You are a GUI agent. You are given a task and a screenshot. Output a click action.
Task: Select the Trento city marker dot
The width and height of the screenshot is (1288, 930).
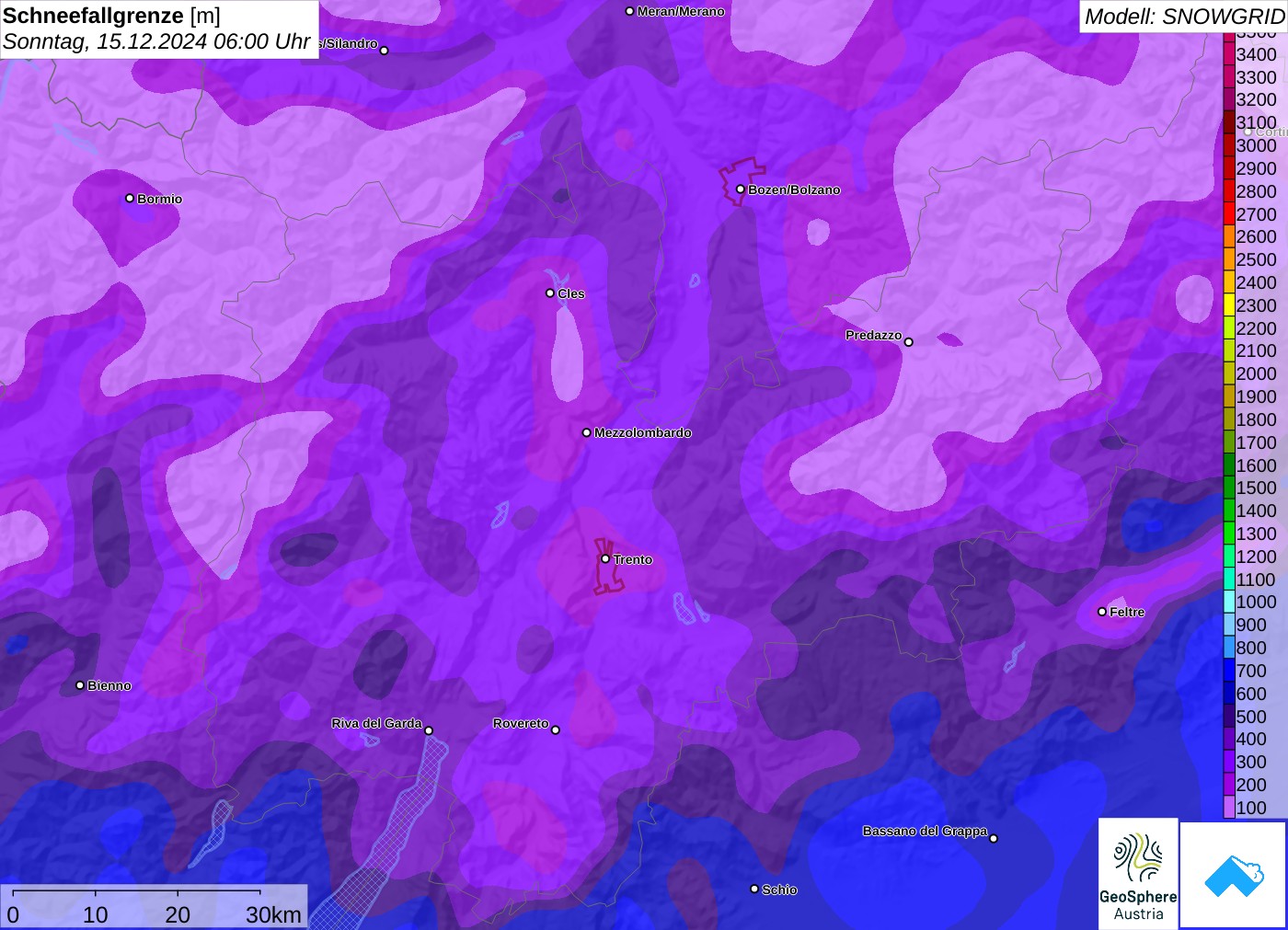(x=605, y=559)
